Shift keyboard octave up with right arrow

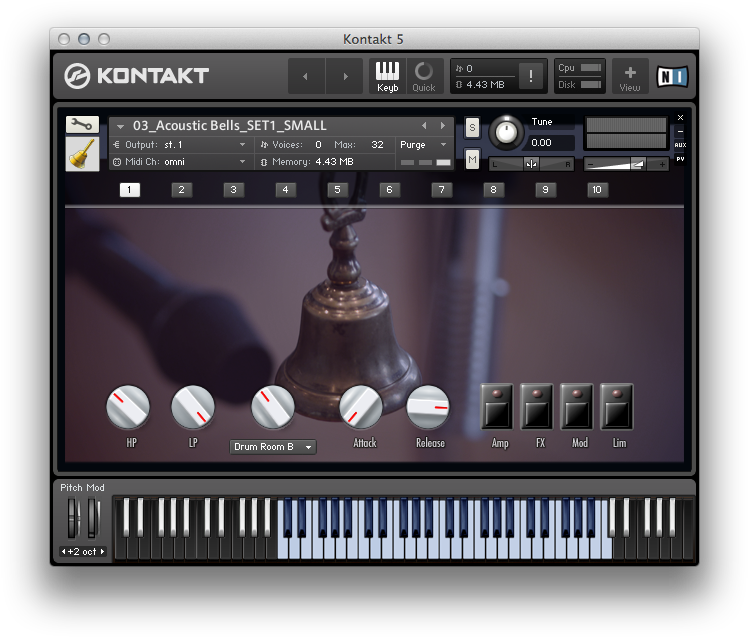click(102, 552)
